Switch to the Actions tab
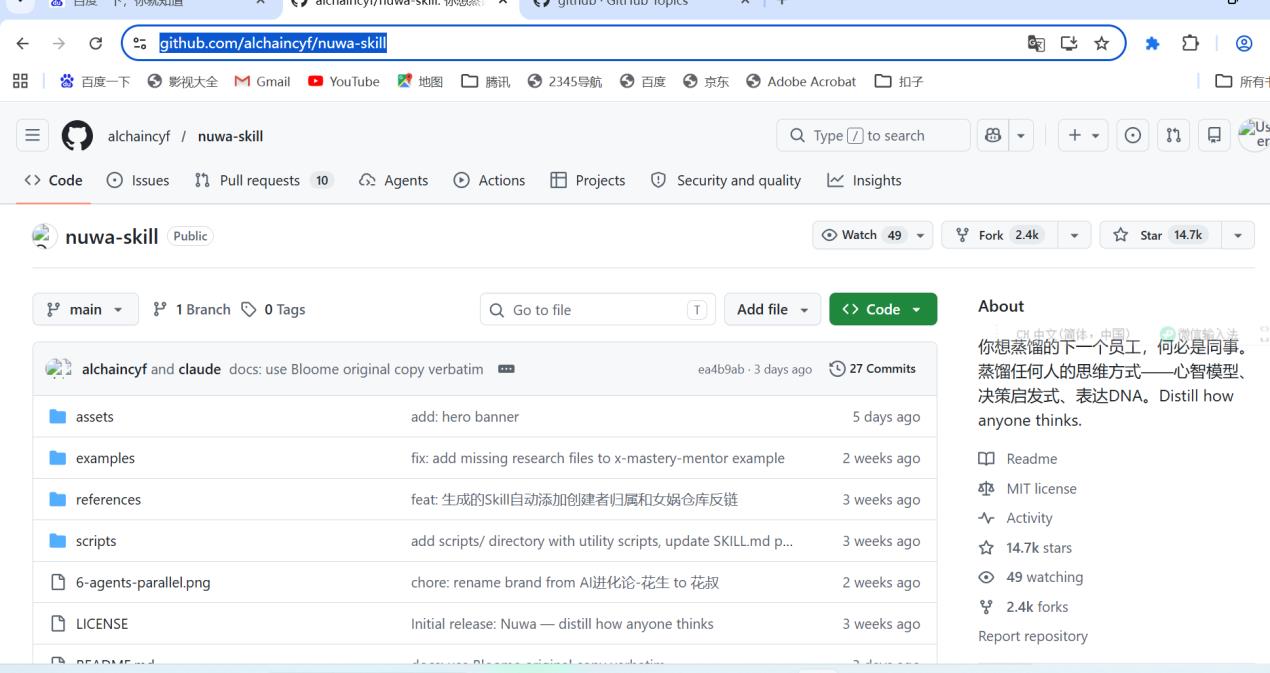The height and width of the screenshot is (673, 1270). point(489,180)
